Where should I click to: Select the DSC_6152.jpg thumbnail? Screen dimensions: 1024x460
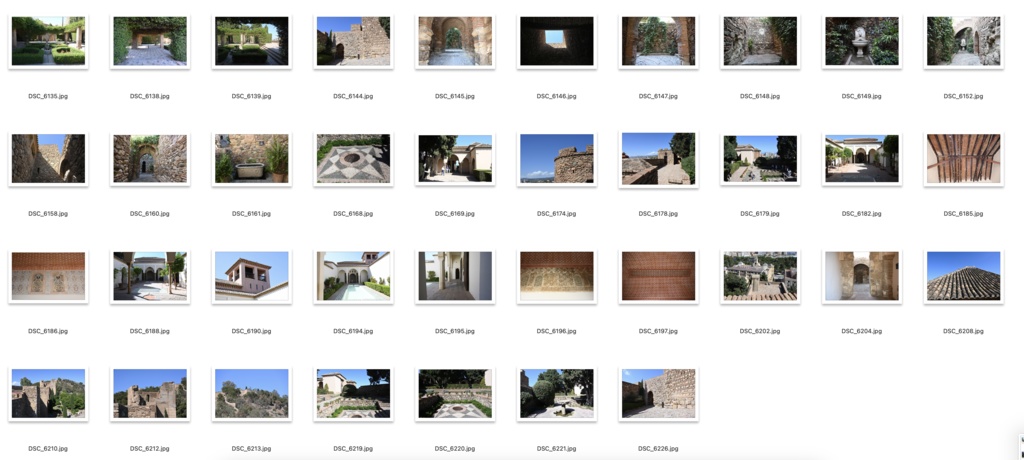[x=963, y=41]
